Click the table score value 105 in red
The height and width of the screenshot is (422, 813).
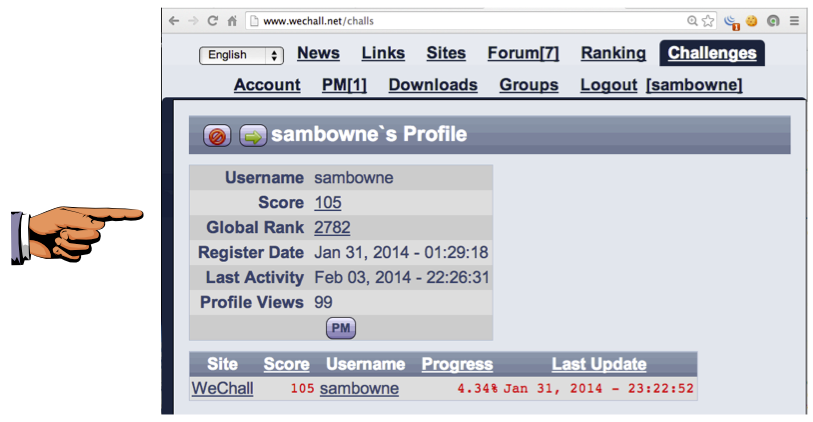[x=302, y=388]
